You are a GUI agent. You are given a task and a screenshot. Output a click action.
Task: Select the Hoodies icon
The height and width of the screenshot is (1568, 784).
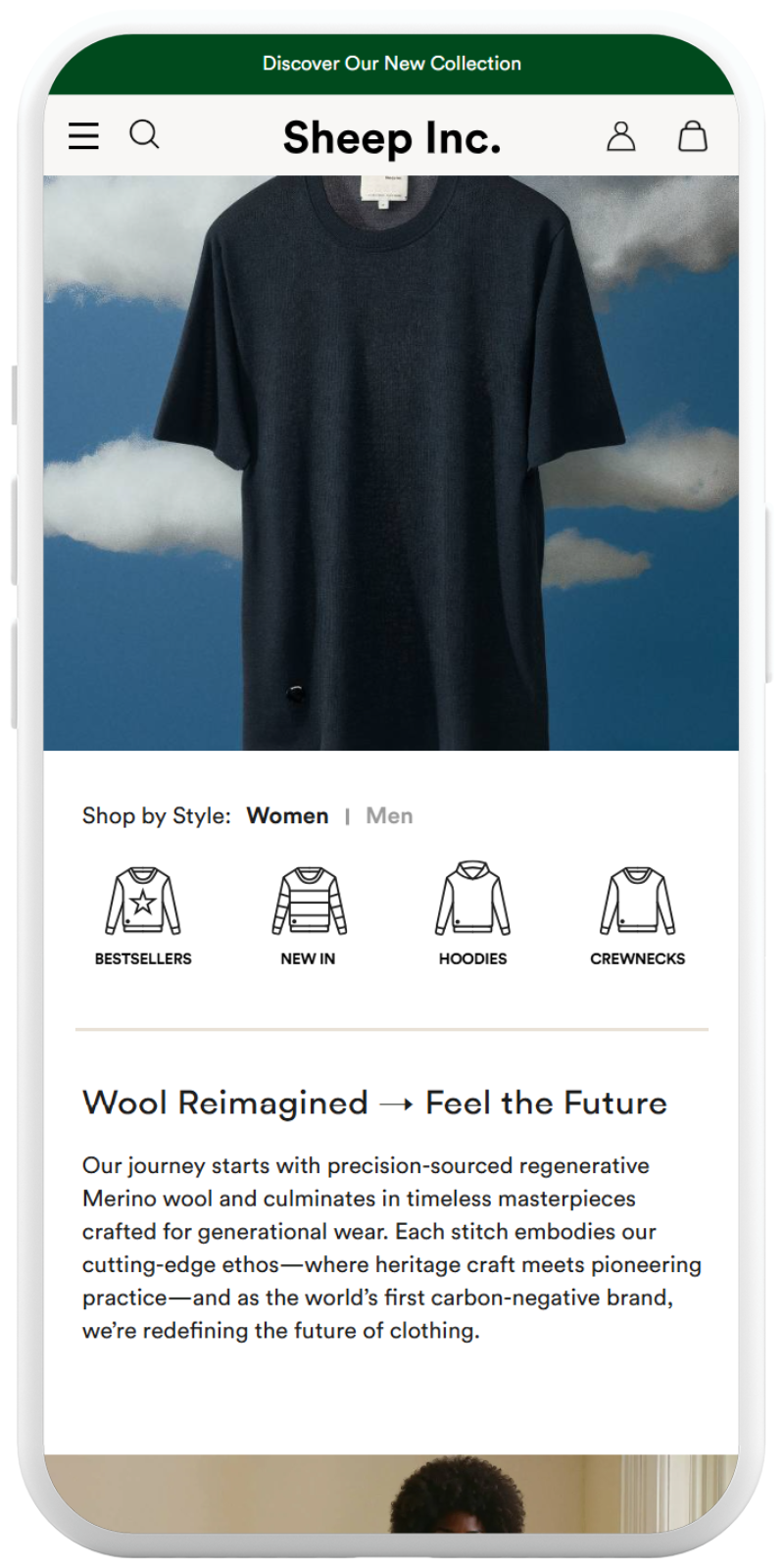pos(473,899)
